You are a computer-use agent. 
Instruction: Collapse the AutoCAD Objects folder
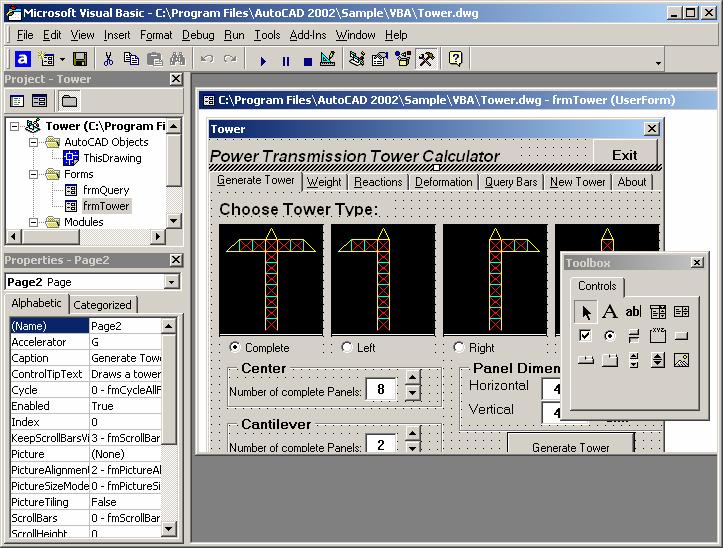coord(33,142)
